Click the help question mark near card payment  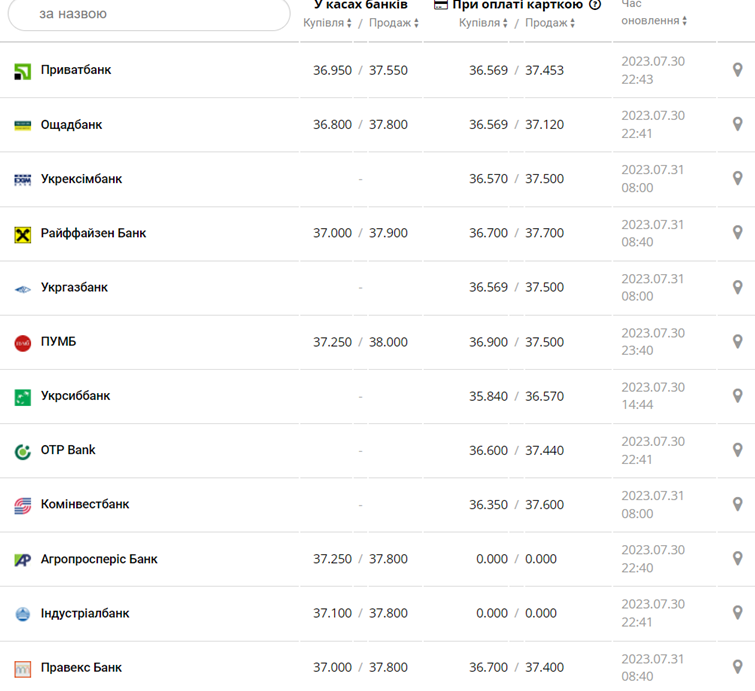595,5
